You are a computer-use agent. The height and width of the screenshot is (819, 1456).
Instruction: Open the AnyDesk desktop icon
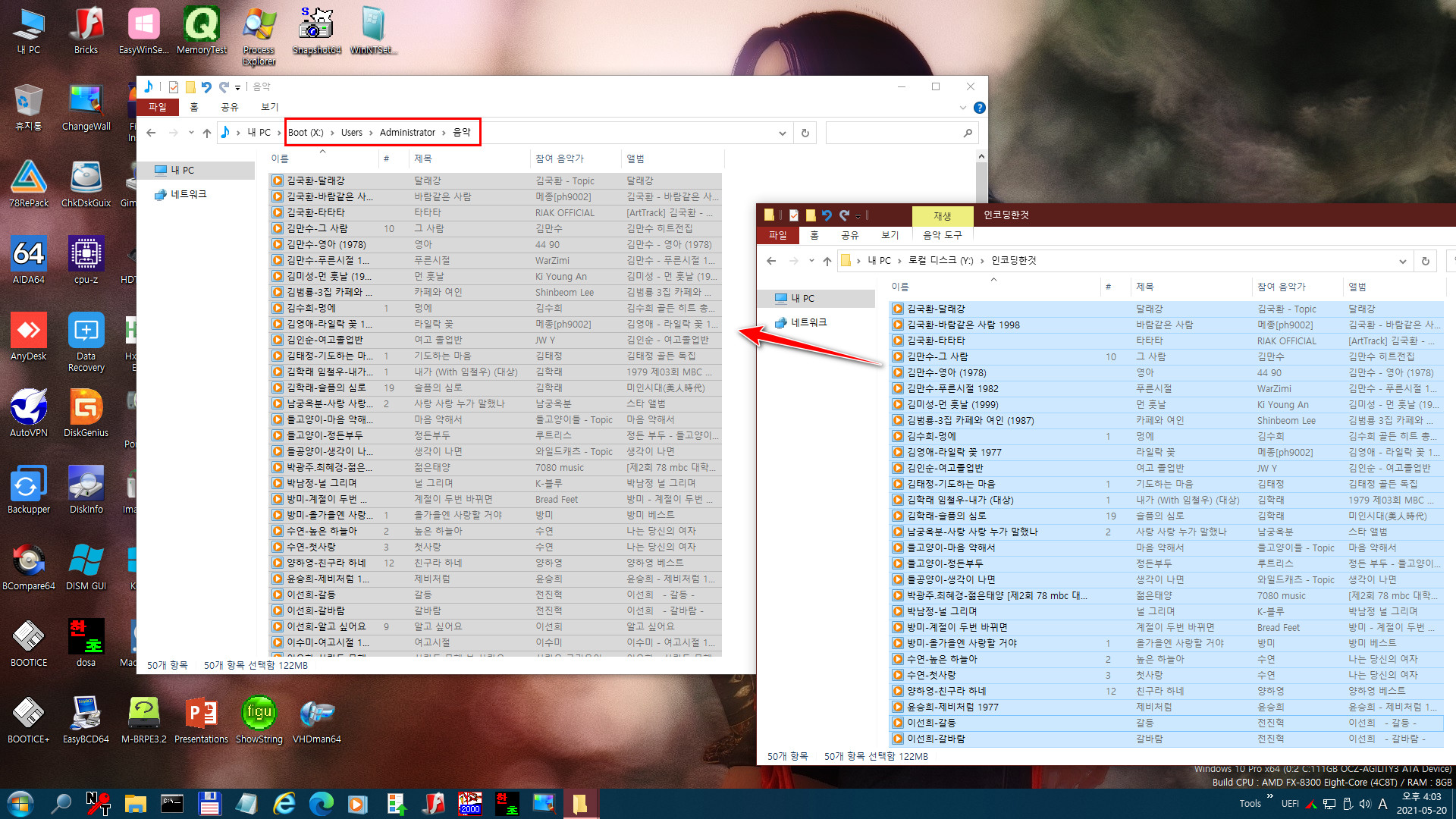(29, 337)
